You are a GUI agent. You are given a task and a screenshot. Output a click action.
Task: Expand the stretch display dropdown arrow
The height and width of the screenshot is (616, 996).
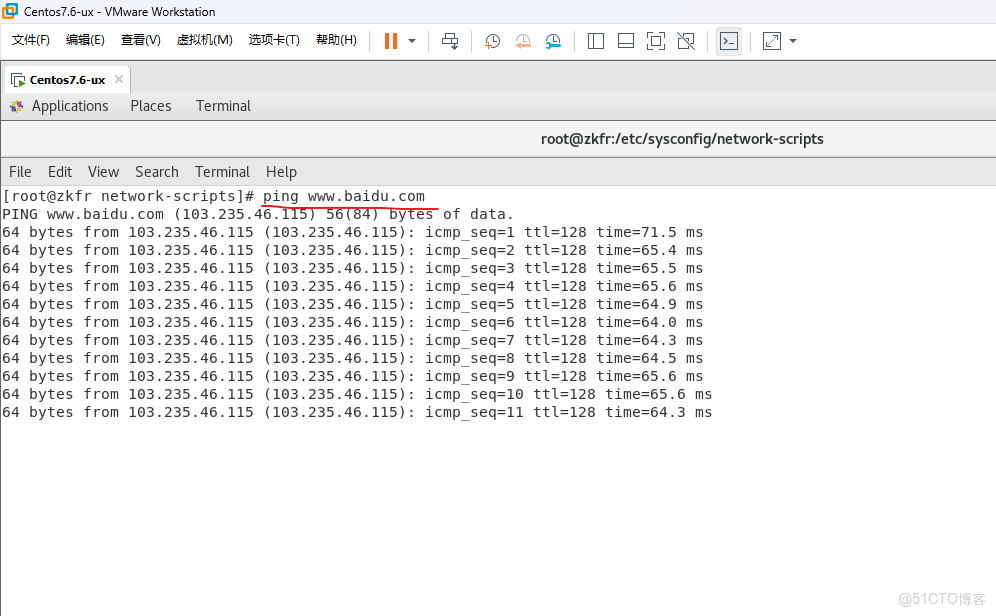click(x=793, y=41)
